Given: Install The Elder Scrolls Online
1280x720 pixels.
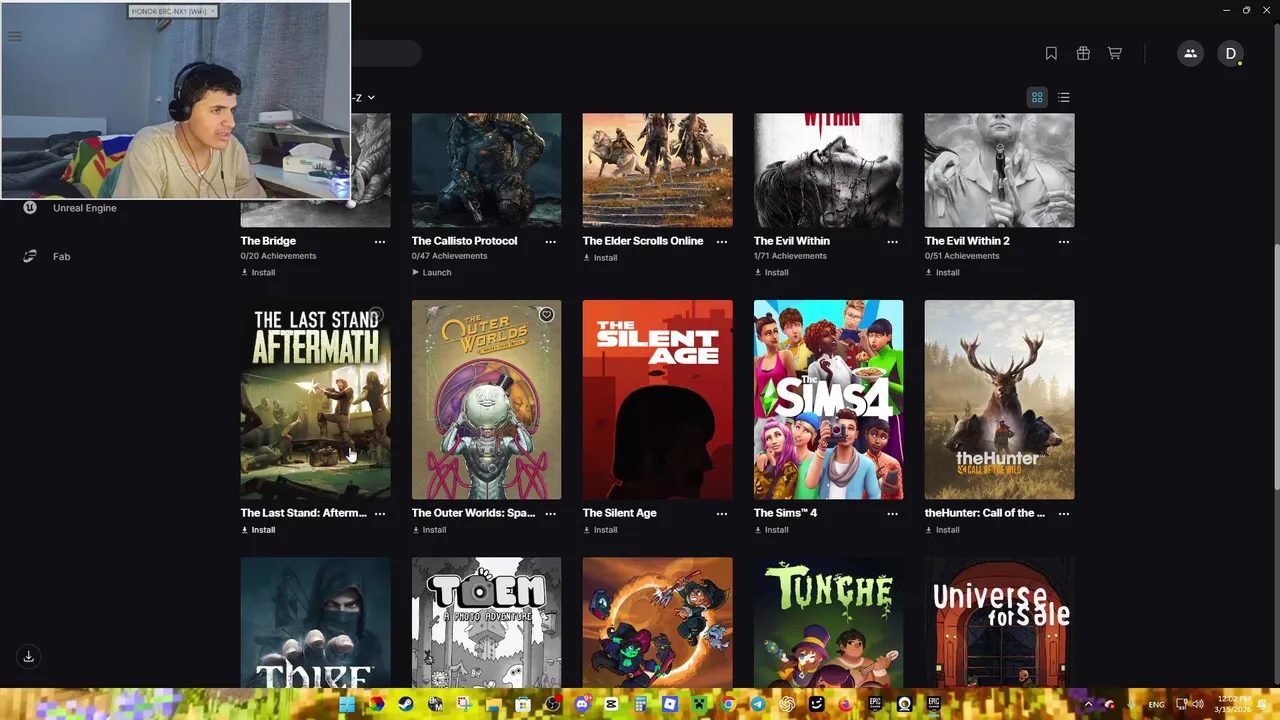Looking at the screenshot, I should pyautogui.click(x=600, y=258).
